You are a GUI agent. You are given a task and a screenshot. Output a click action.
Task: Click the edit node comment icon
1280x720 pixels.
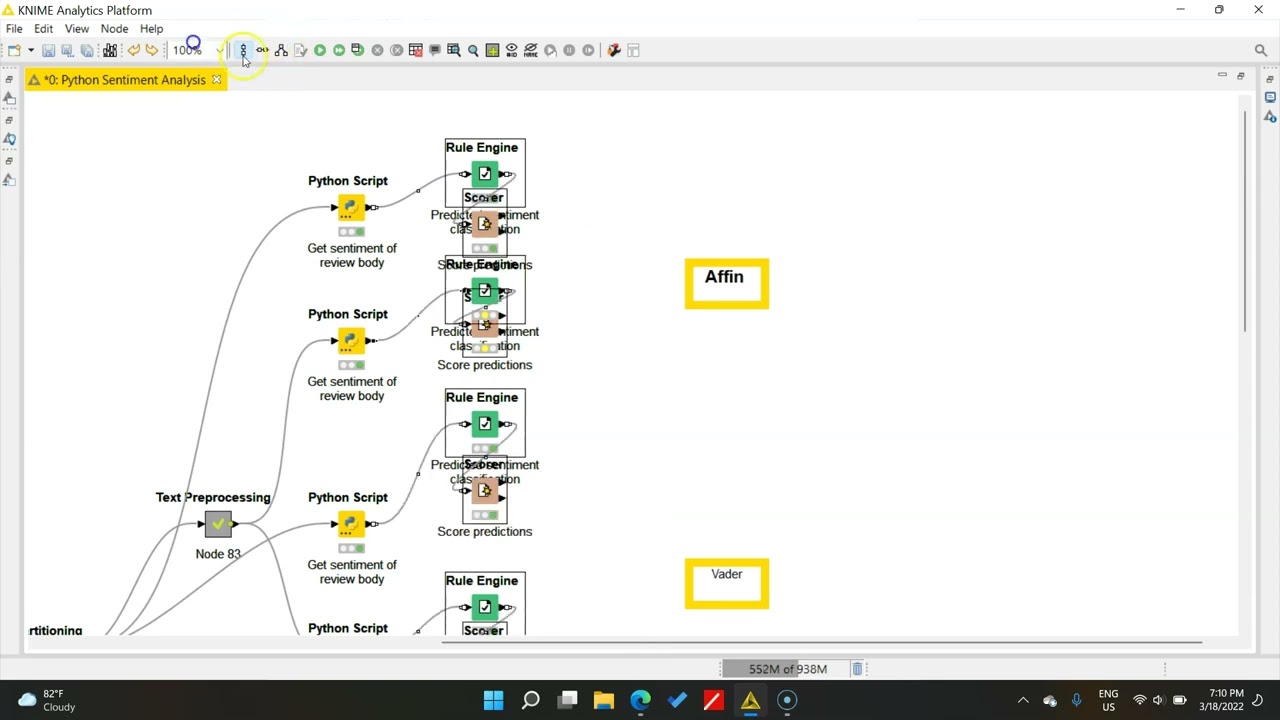pyautogui.click(x=435, y=50)
